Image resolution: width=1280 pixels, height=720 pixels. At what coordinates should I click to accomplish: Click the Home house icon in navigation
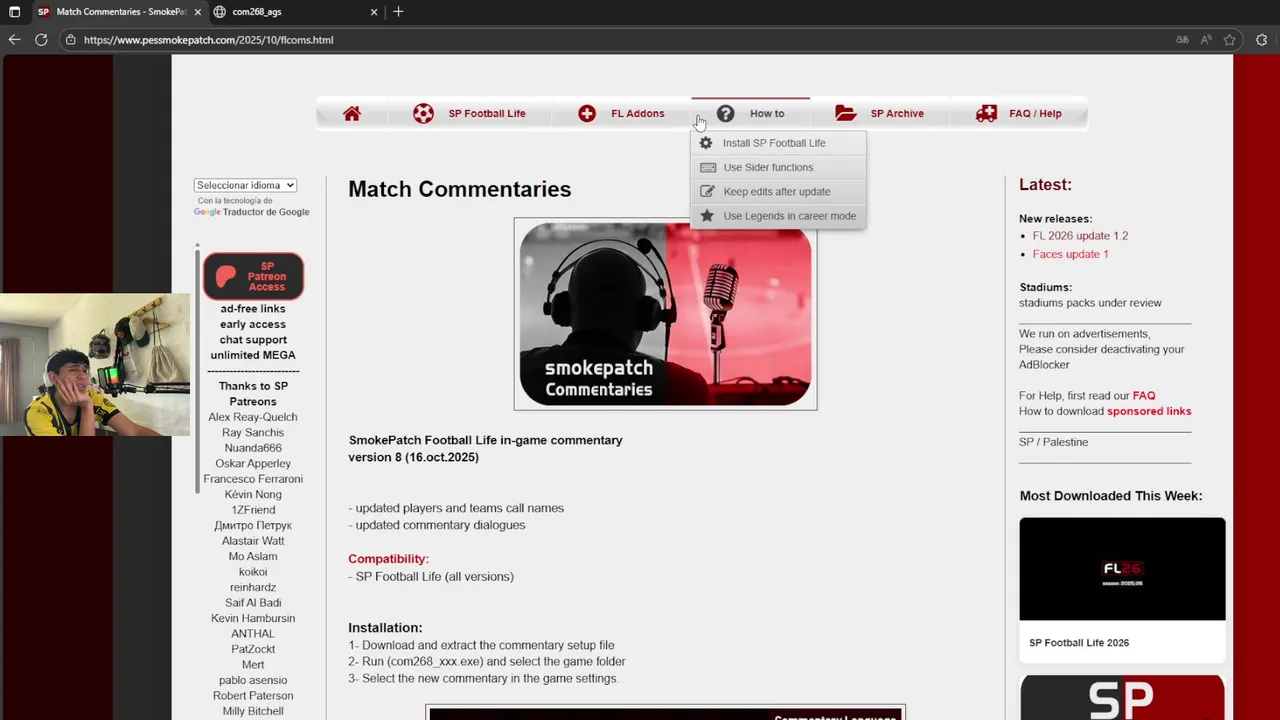pyautogui.click(x=352, y=114)
